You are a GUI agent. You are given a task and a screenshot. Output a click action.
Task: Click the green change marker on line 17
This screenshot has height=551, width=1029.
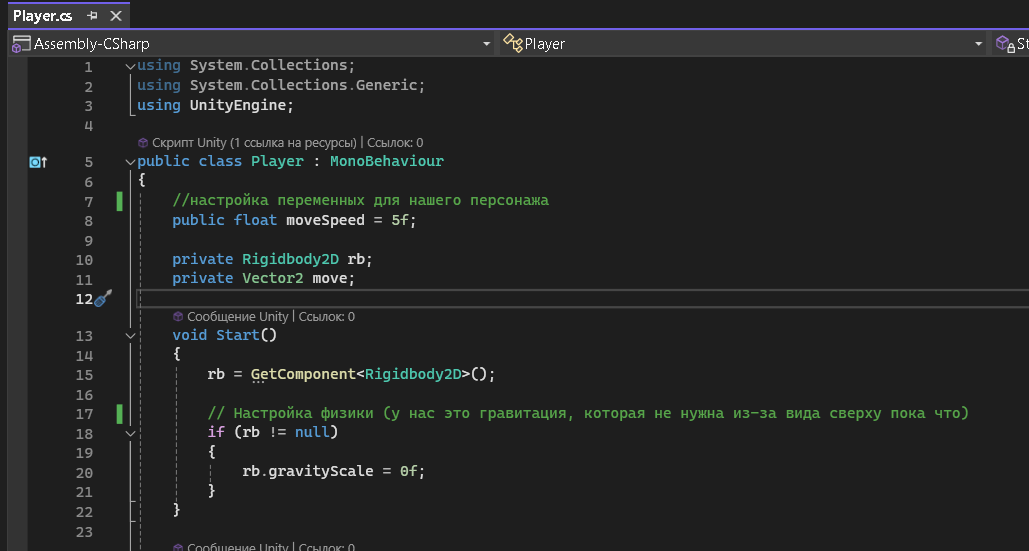[x=119, y=414]
